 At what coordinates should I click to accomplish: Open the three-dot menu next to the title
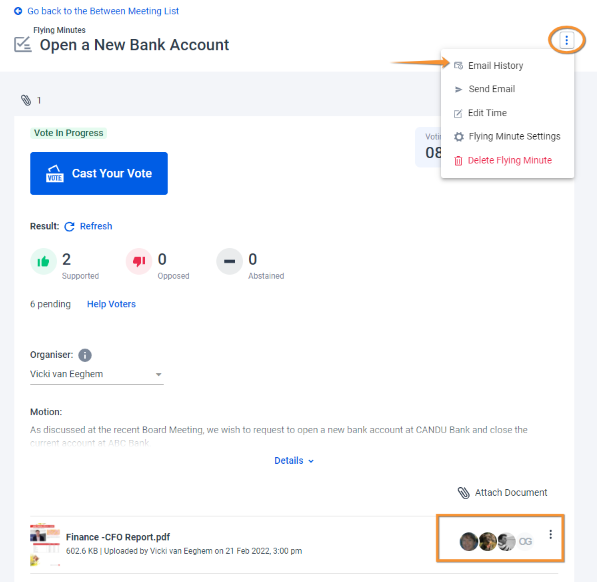tap(566, 40)
